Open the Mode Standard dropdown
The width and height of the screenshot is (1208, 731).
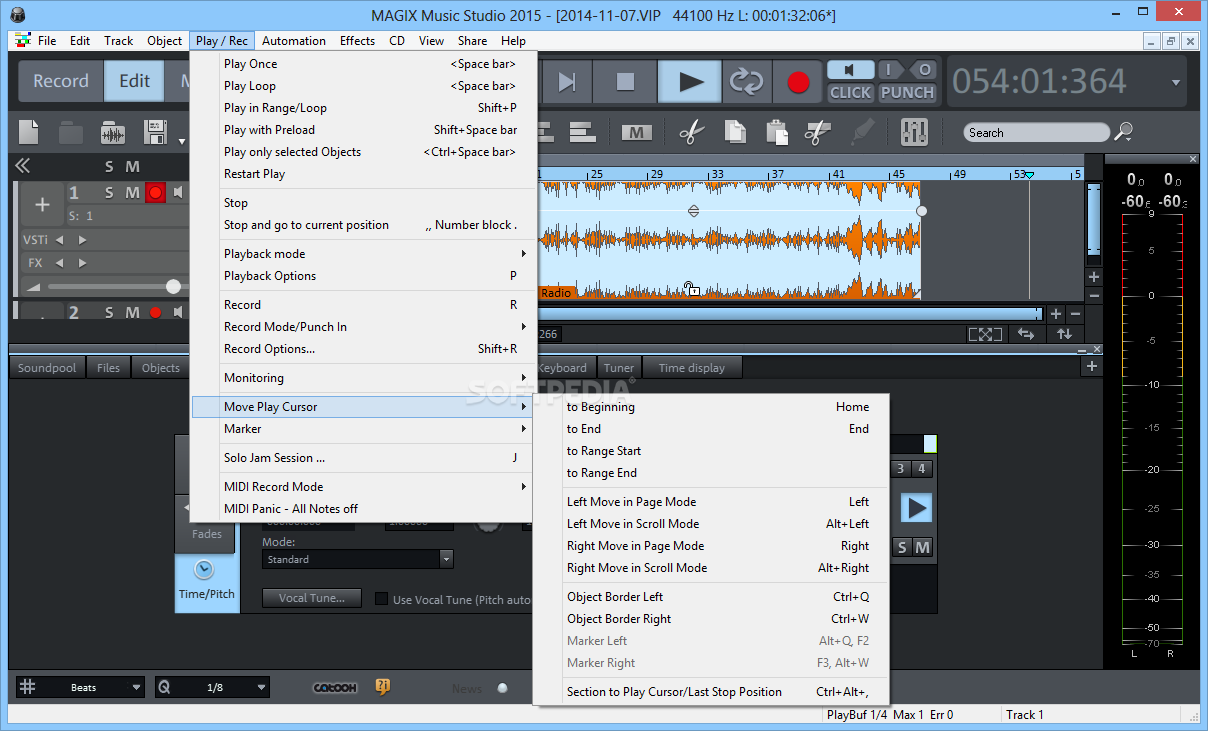358,560
